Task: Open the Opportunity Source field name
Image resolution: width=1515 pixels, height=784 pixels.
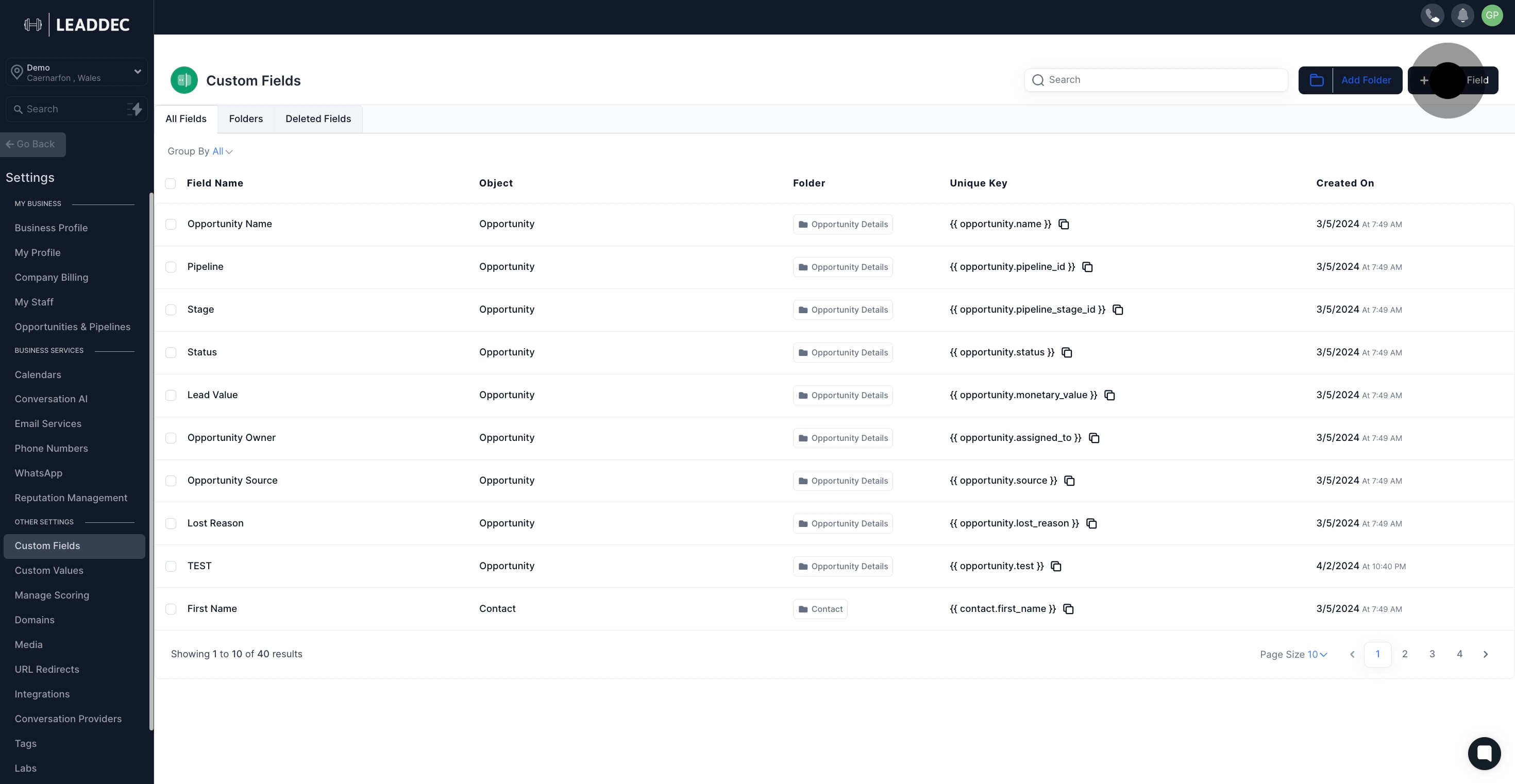Action: tap(232, 481)
